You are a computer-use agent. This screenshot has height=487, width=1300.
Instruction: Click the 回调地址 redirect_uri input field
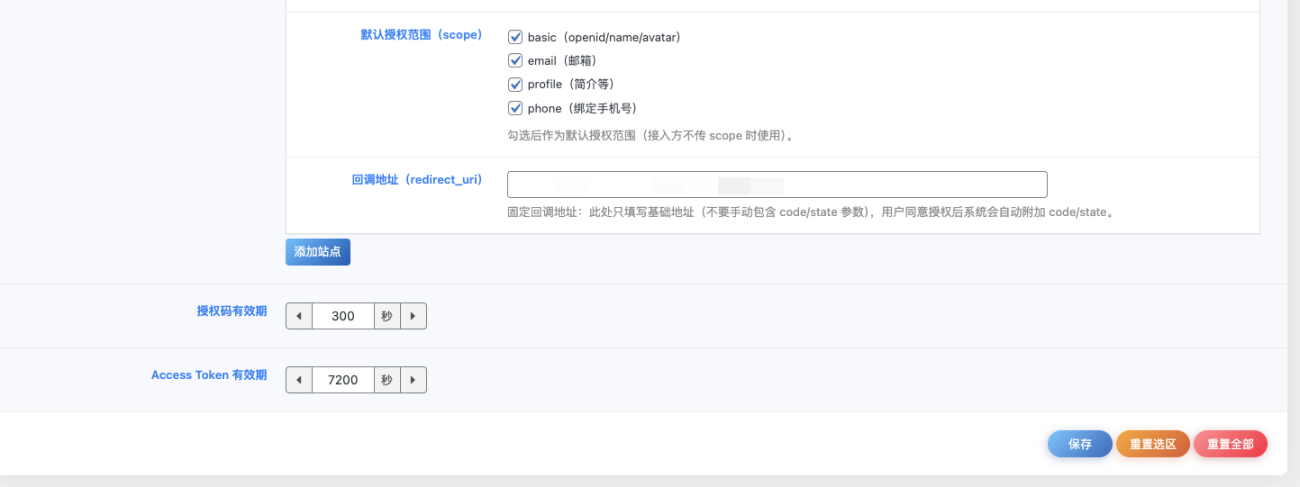pyautogui.click(x=777, y=185)
